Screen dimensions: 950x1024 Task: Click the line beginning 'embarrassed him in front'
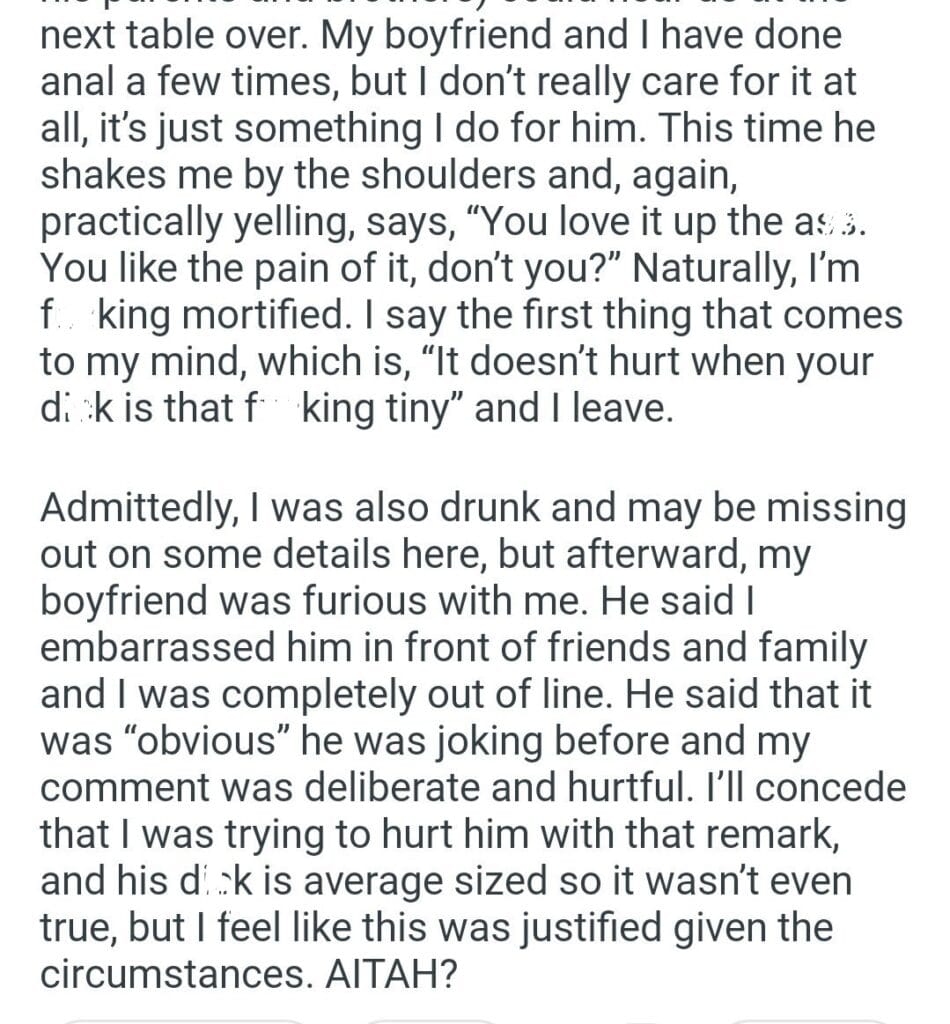point(453,647)
